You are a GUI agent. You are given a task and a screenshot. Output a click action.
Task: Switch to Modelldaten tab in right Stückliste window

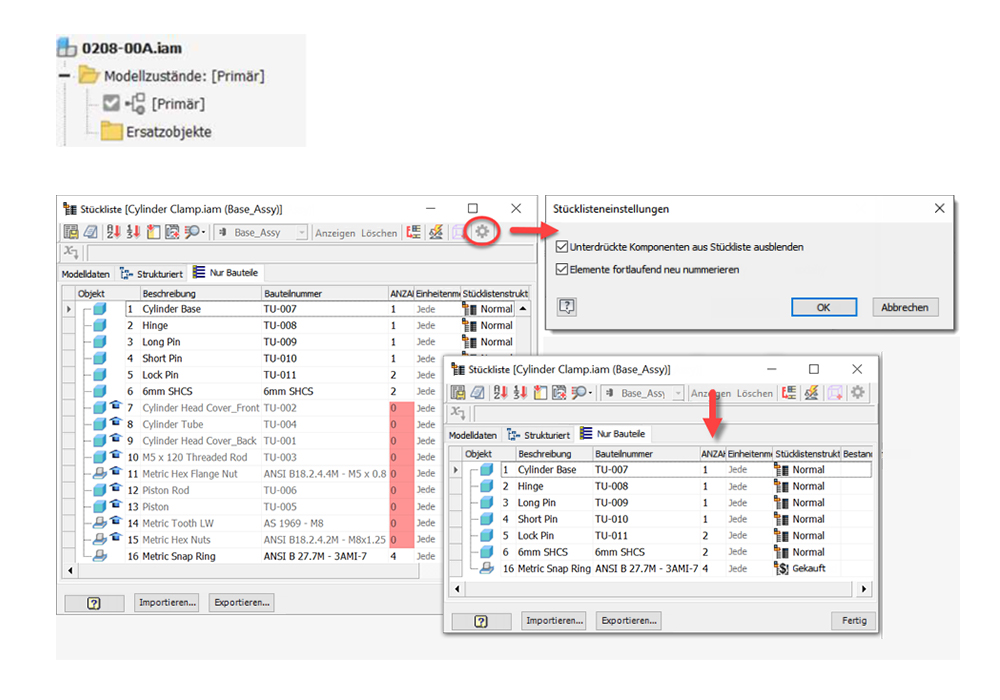click(x=473, y=435)
